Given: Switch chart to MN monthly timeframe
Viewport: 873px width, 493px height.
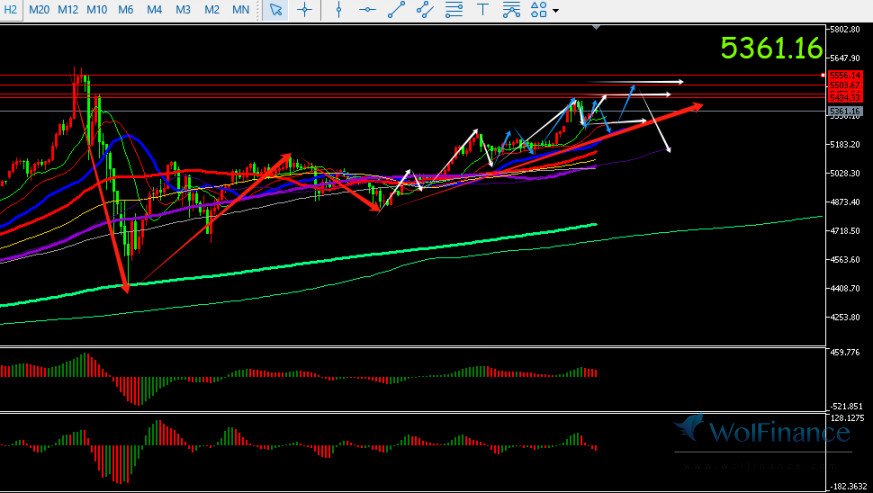Looking at the screenshot, I should (x=241, y=10).
